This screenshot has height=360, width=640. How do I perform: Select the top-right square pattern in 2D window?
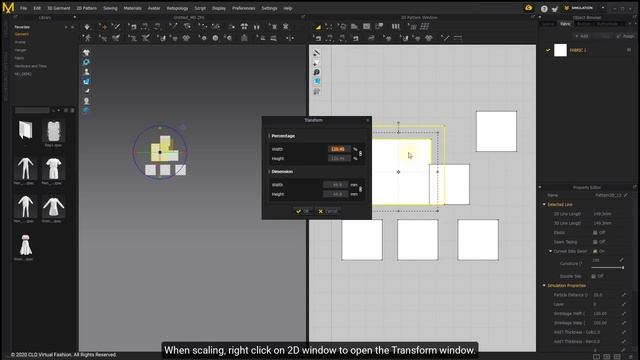point(496,131)
